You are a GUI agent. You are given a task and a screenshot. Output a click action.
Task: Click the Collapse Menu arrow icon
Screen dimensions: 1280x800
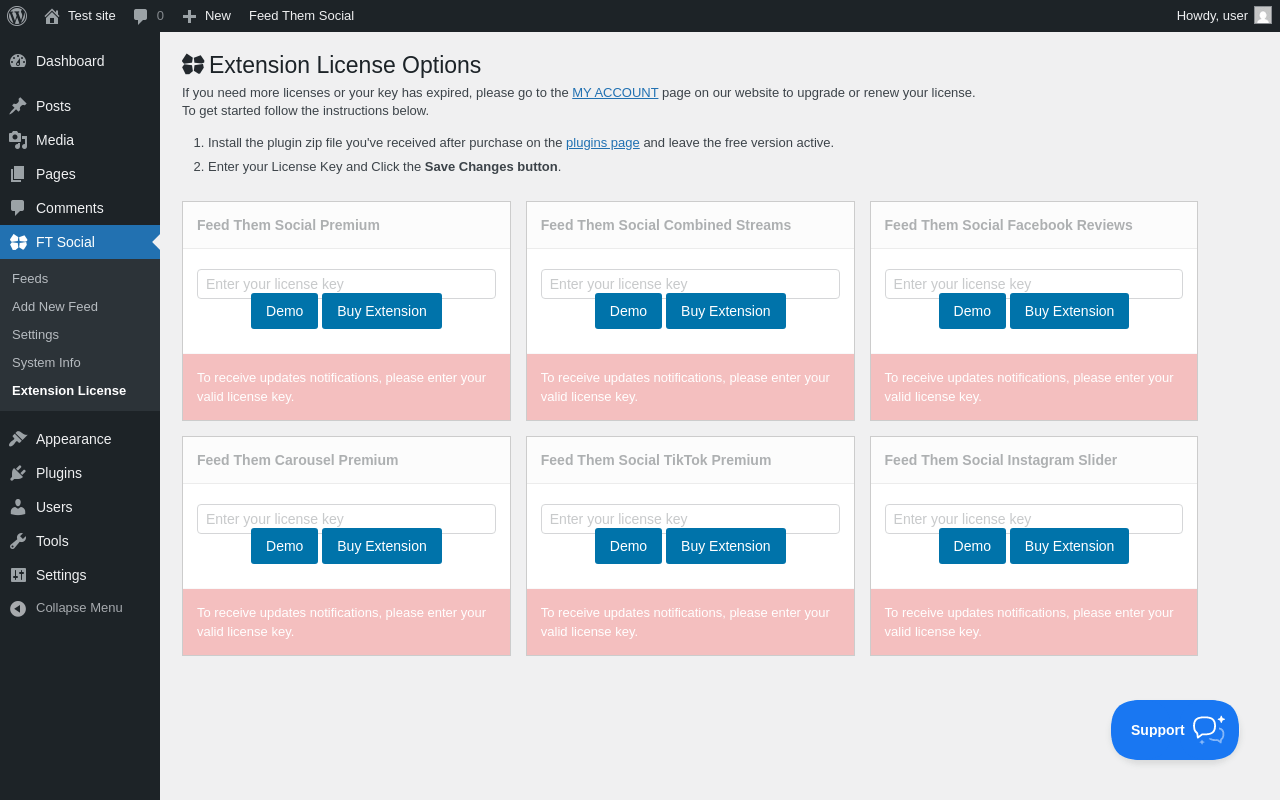click(18, 608)
